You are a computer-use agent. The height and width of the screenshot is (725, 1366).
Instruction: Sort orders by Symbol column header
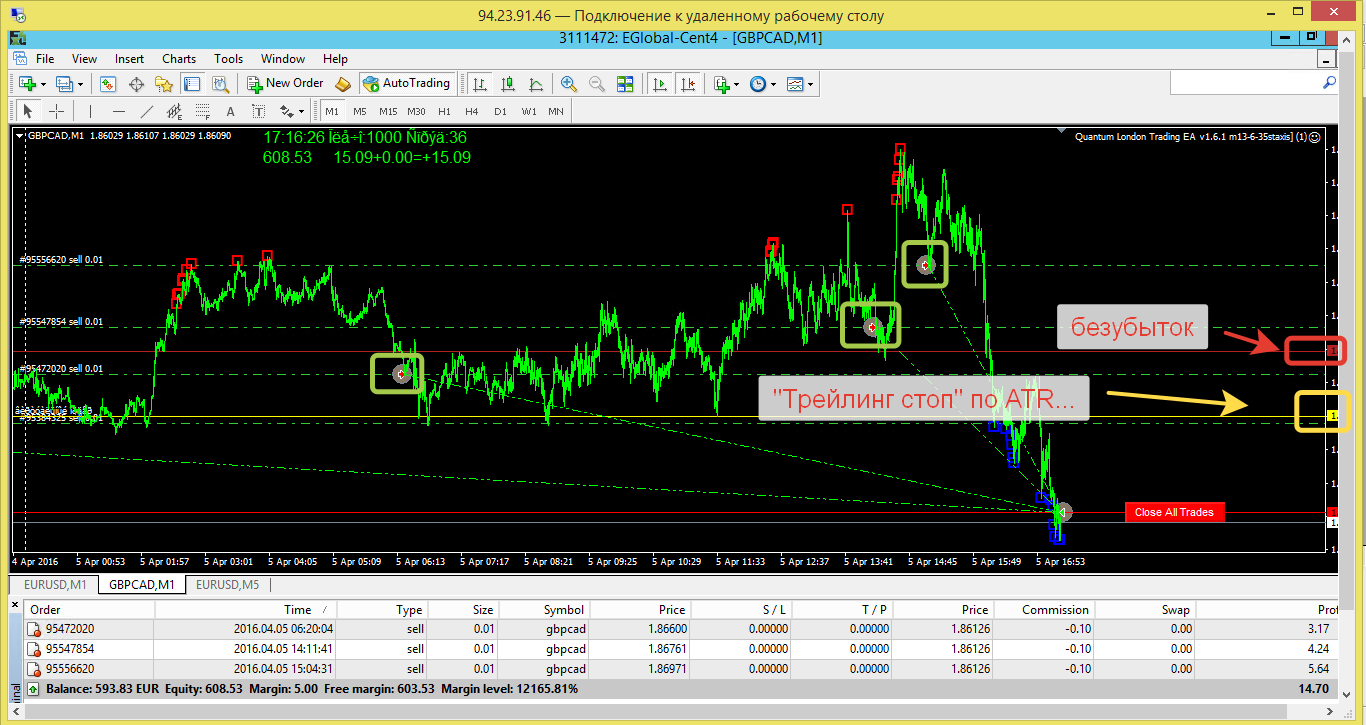(543, 609)
